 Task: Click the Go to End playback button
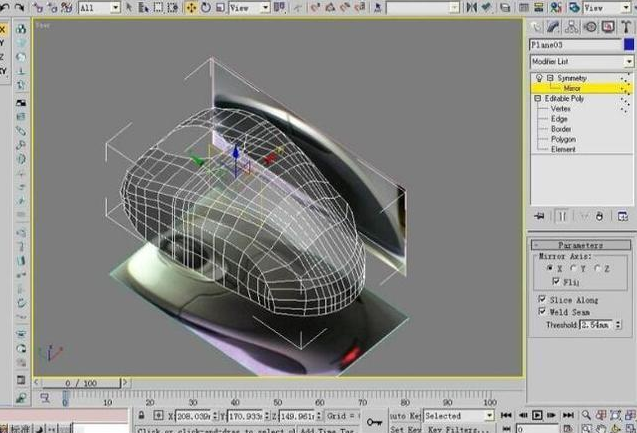click(x=568, y=415)
